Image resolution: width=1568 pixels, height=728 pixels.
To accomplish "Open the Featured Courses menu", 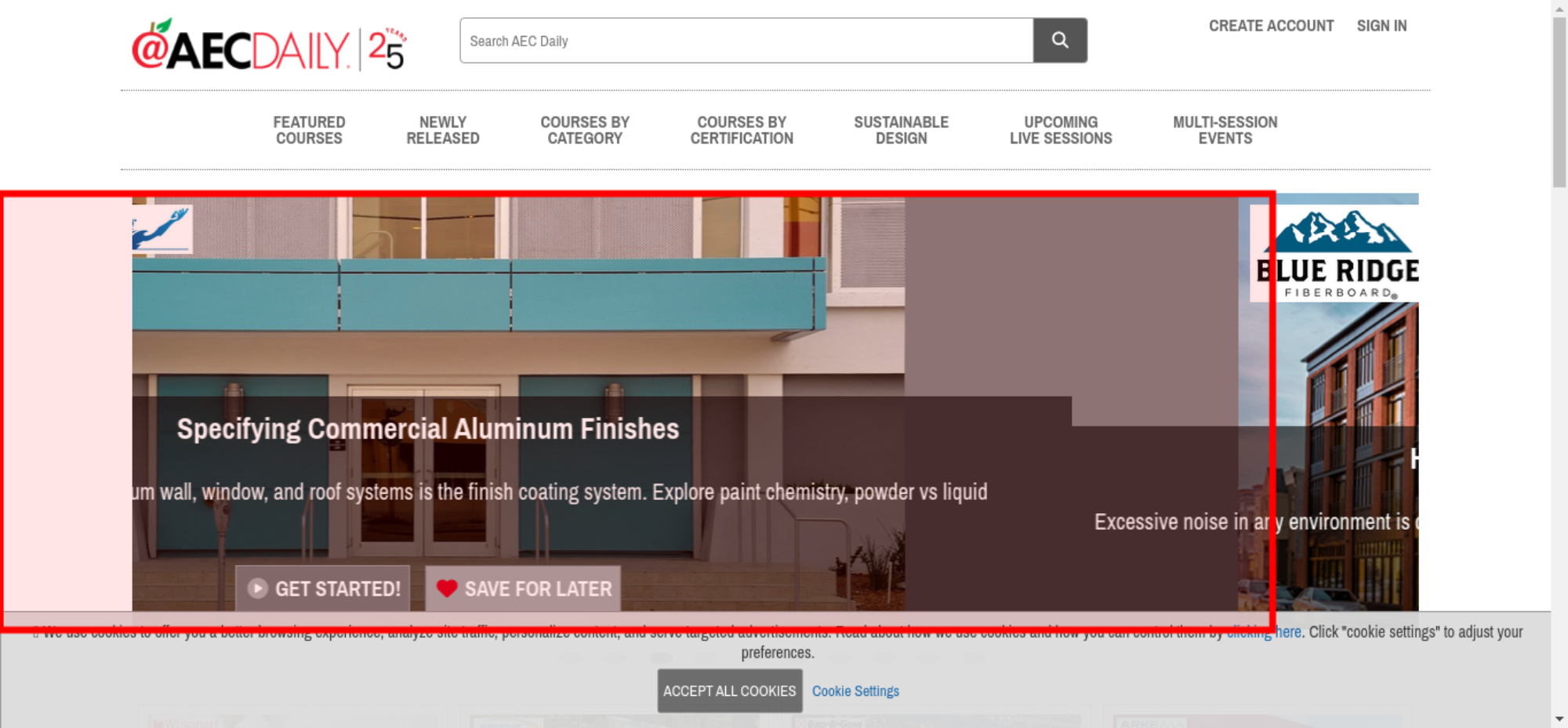I will coord(309,130).
